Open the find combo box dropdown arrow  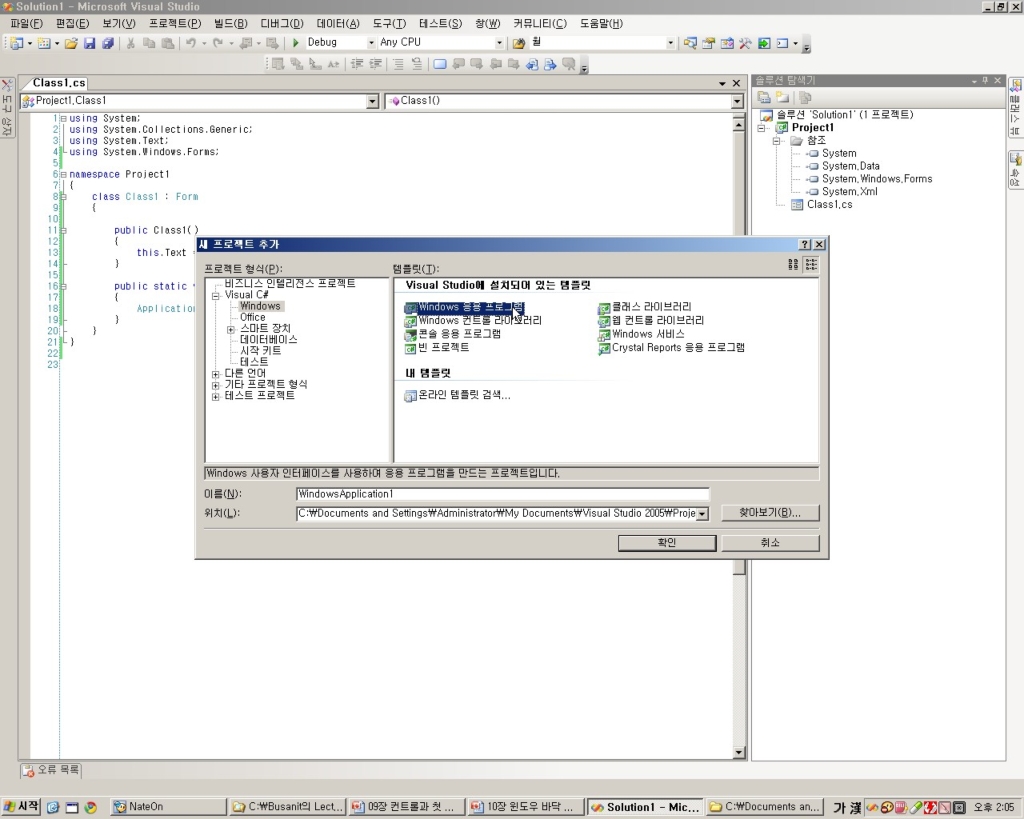coord(670,43)
